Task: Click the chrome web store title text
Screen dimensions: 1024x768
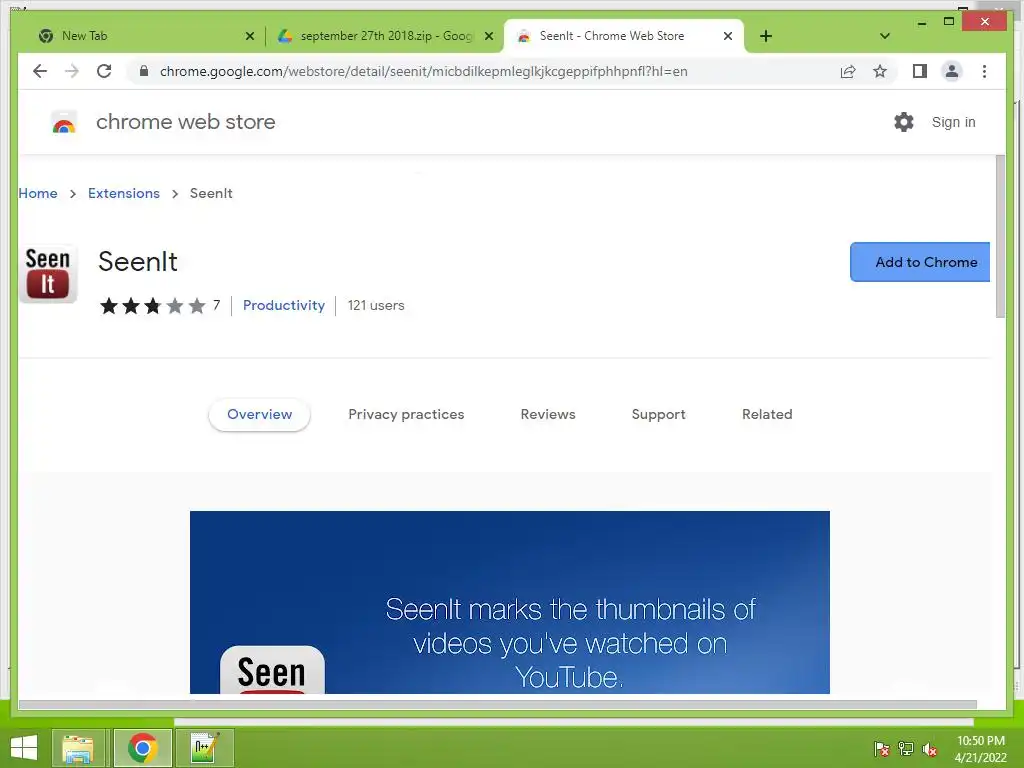Action: pos(185,121)
